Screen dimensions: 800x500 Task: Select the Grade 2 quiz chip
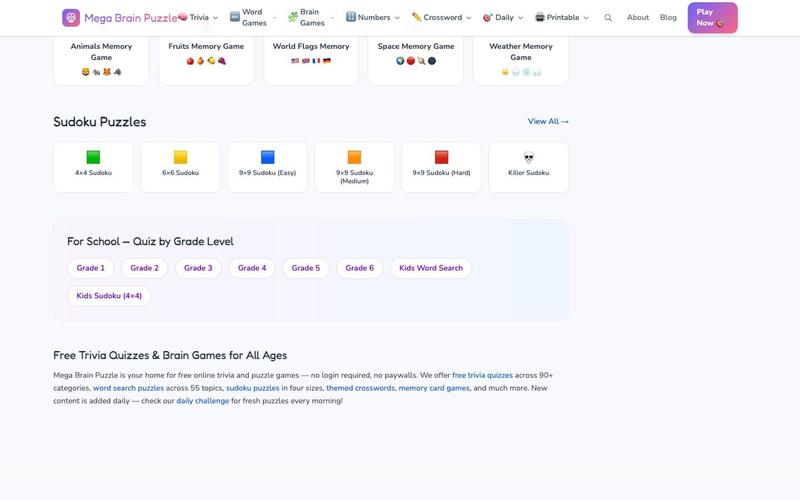click(x=144, y=268)
